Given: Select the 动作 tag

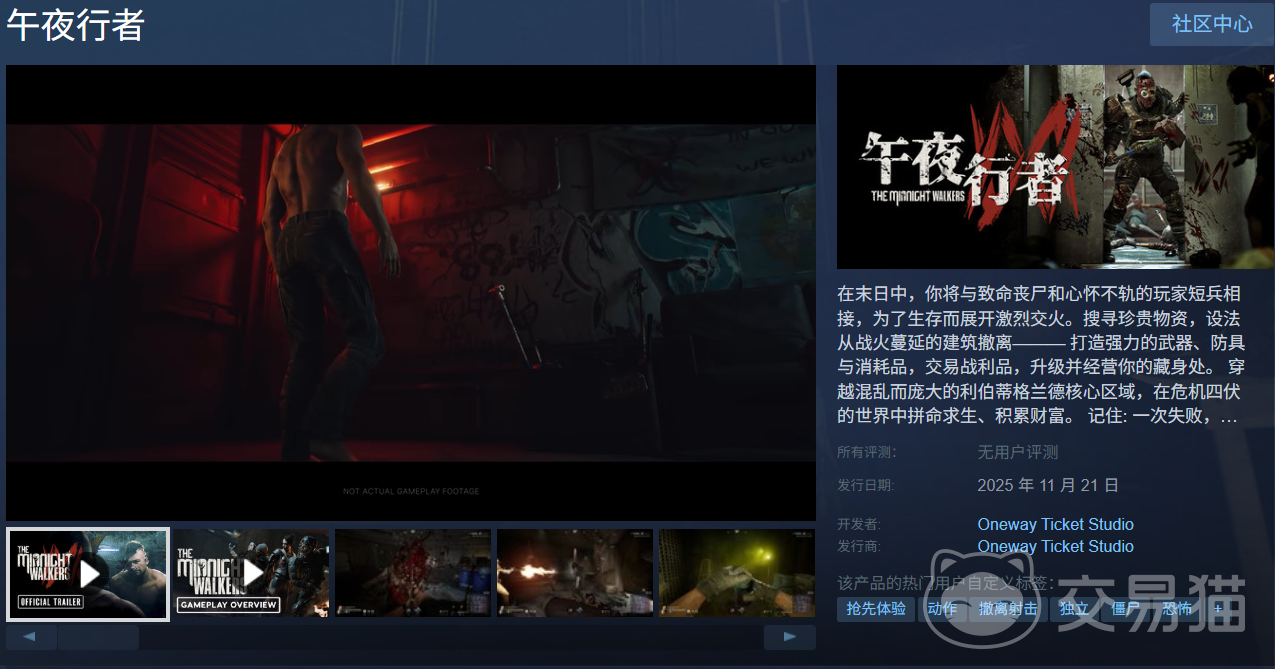Looking at the screenshot, I should click(x=941, y=608).
